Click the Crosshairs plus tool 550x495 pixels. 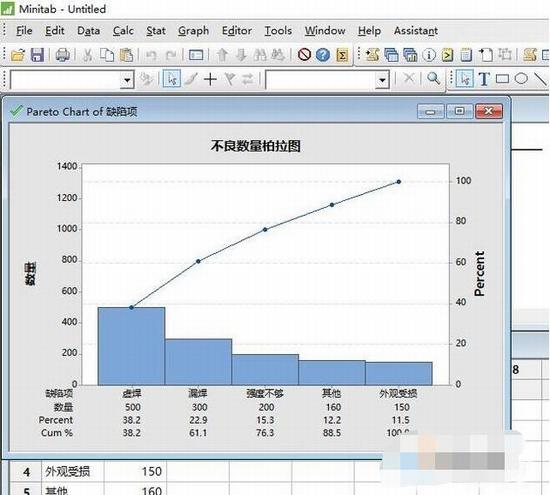click(210, 79)
